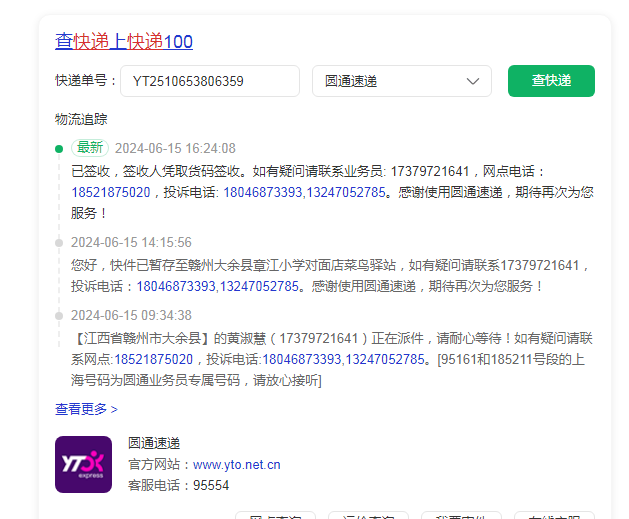The height and width of the screenshot is (519, 629).
Task: Click the 菜鸟驿站 temporary storage message
Action: [329, 276]
